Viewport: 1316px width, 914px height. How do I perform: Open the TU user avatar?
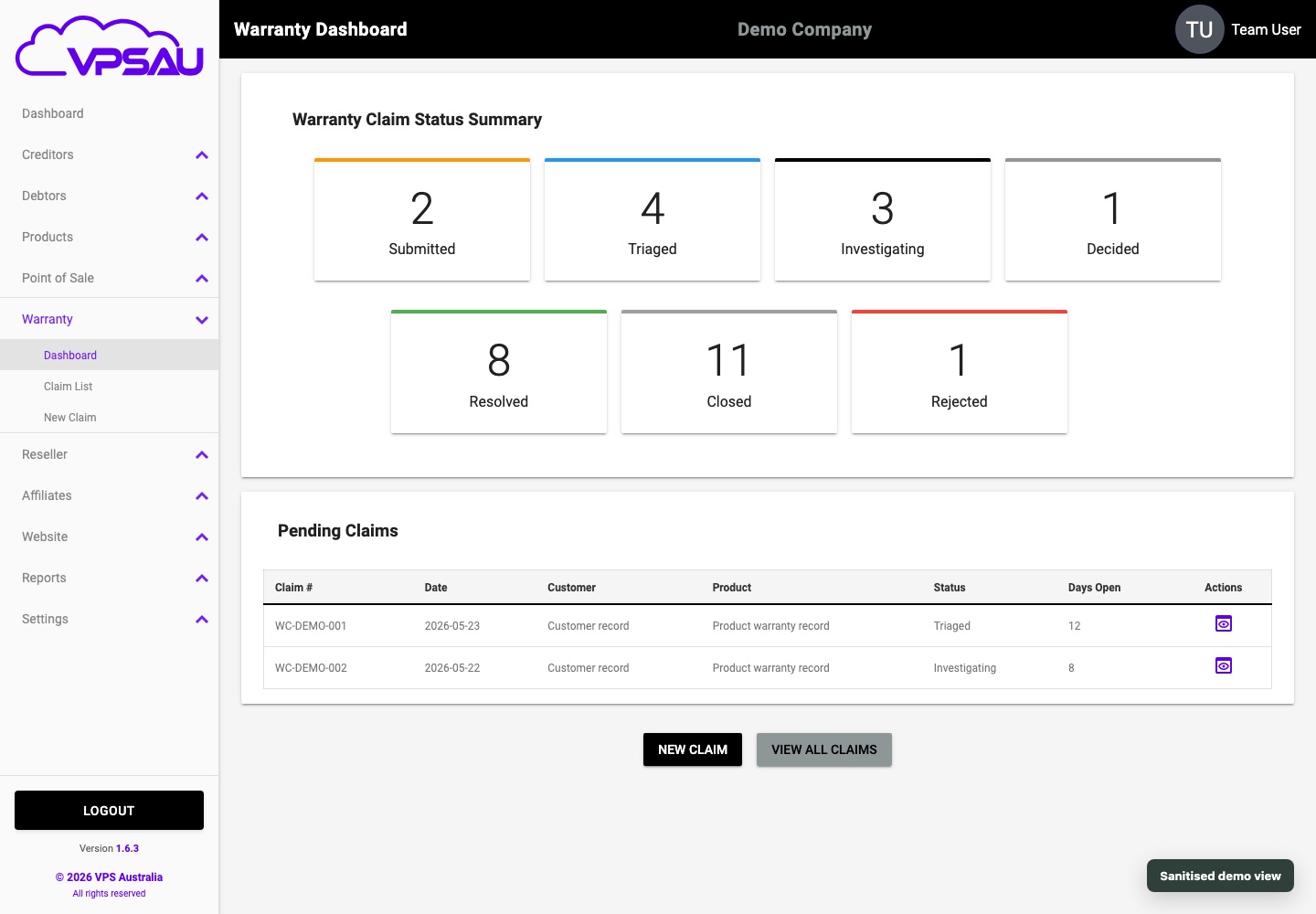pyautogui.click(x=1199, y=29)
